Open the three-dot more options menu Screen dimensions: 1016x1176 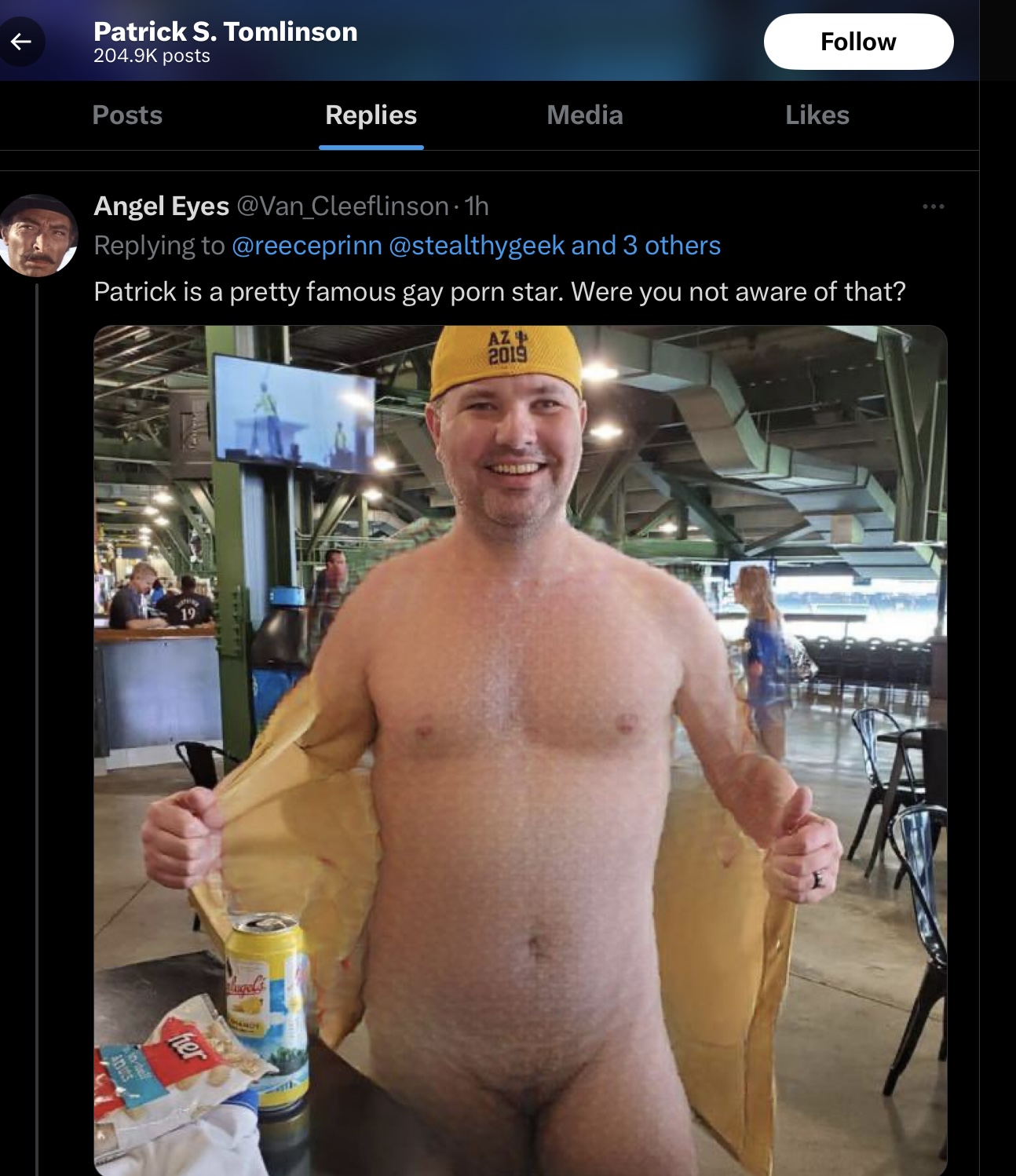click(x=933, y=206)
